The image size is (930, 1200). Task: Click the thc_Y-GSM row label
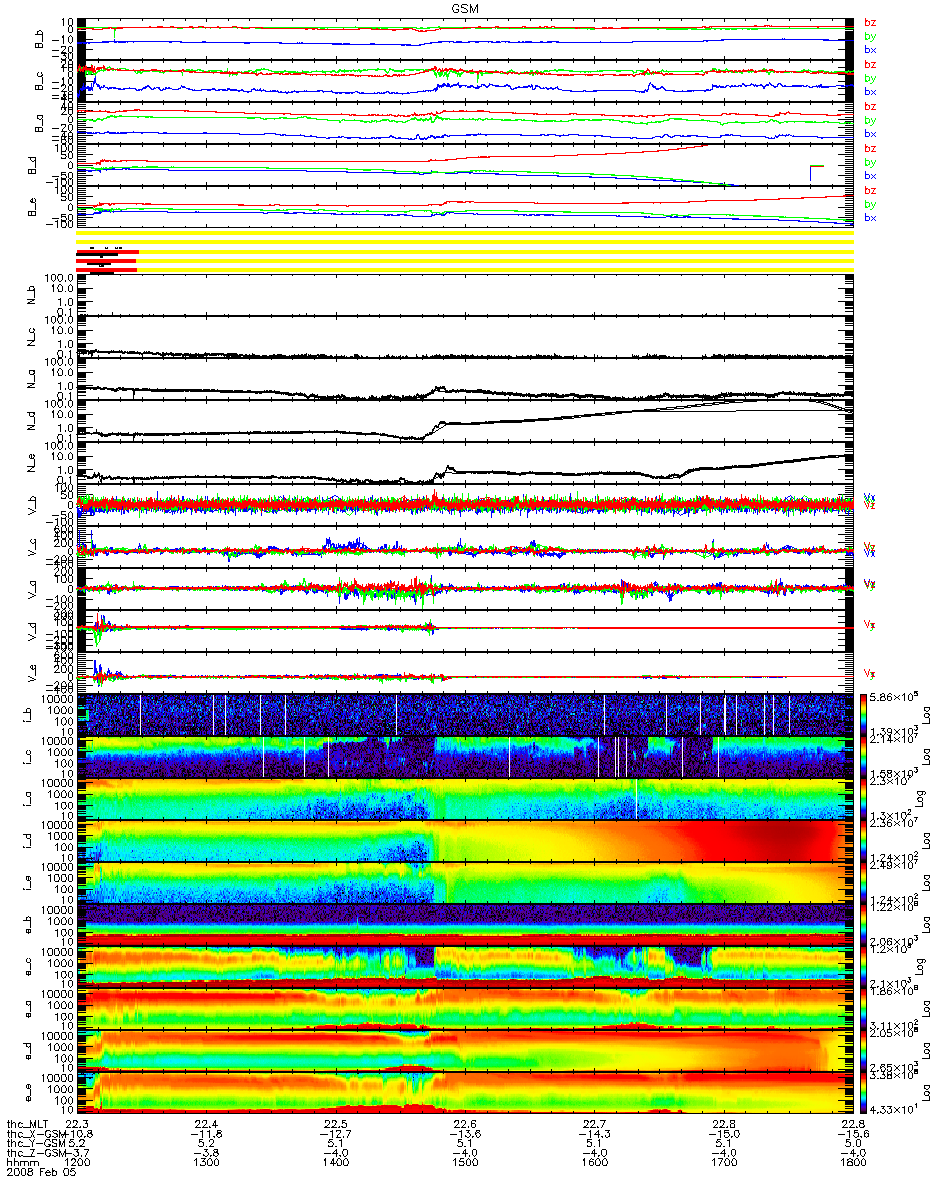(x=34, y=1144)
